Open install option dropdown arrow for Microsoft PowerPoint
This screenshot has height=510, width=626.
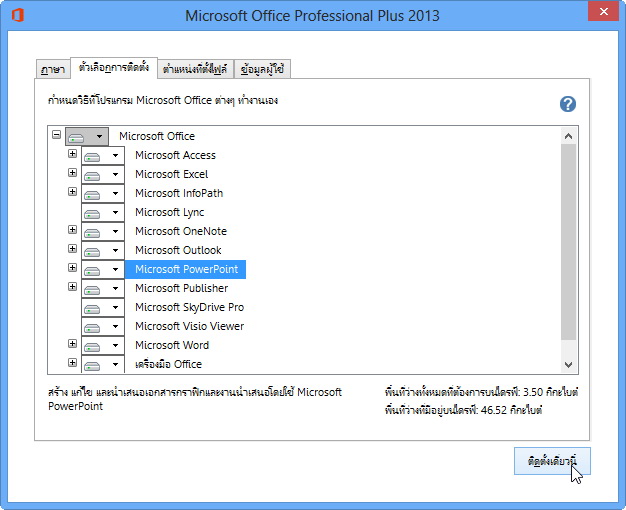[x=115, y=269]
